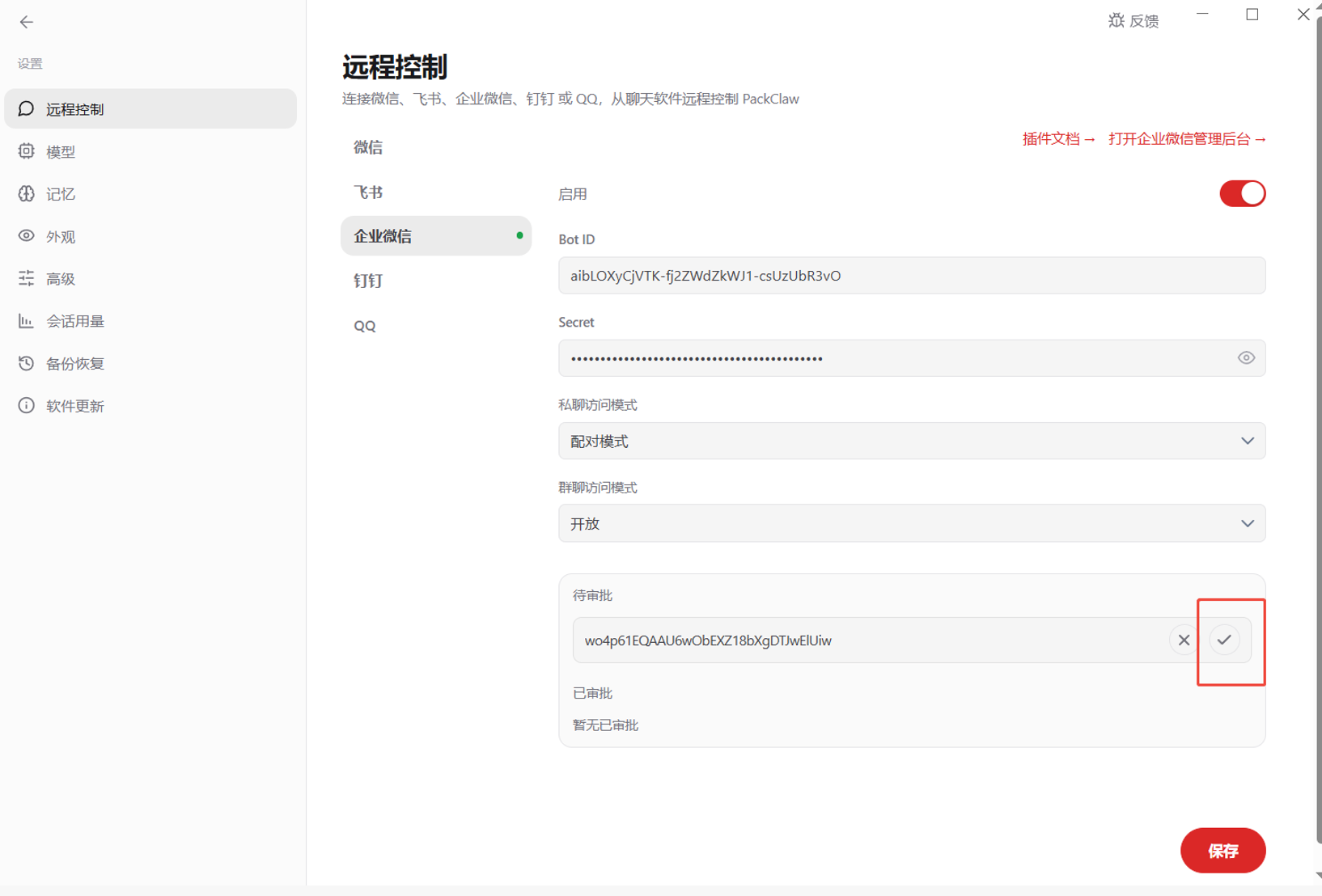Open the 插件文档 link

(x=1058, y=139)
